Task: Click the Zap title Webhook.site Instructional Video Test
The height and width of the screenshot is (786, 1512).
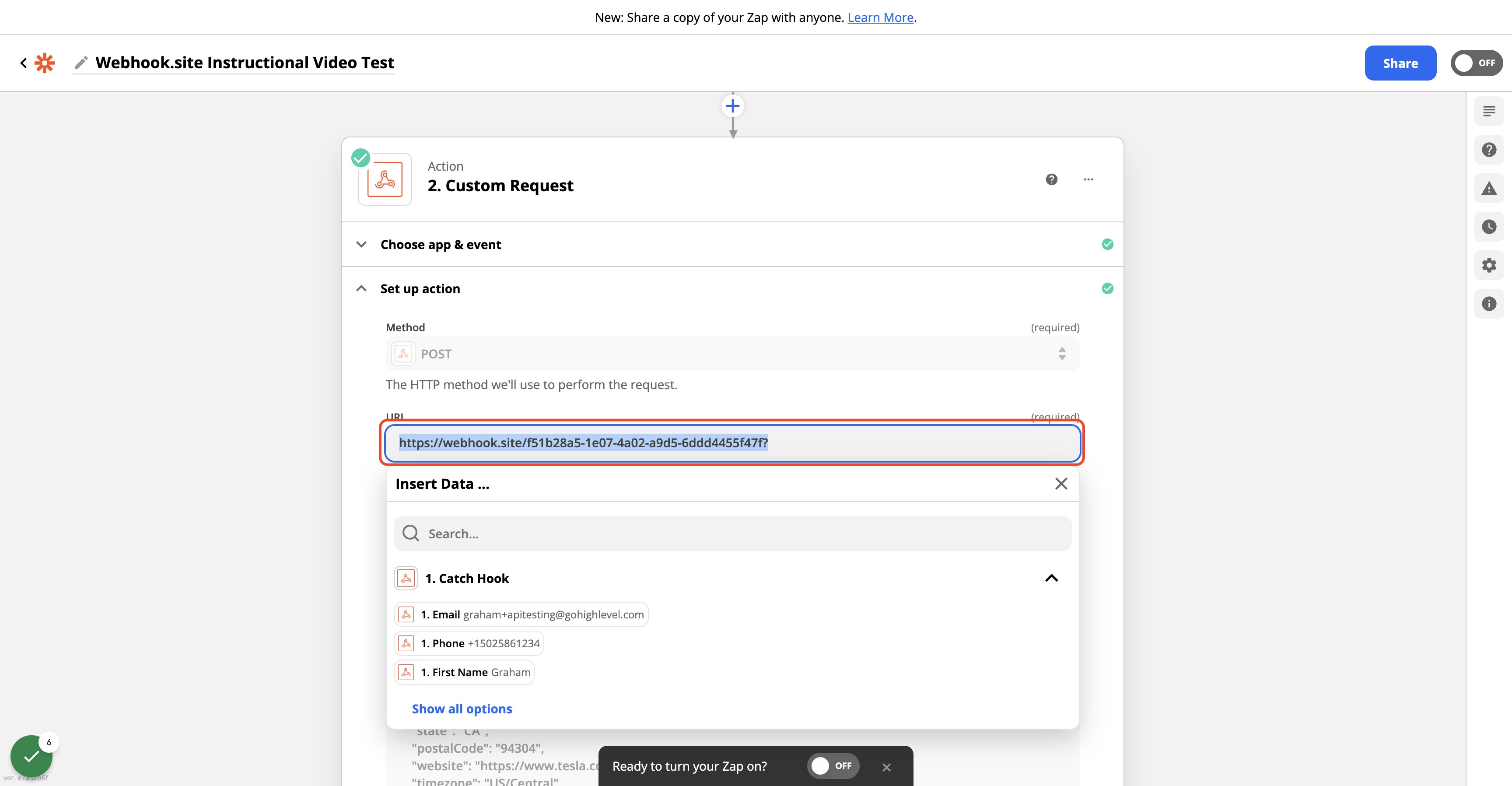Action: [245, 63]
